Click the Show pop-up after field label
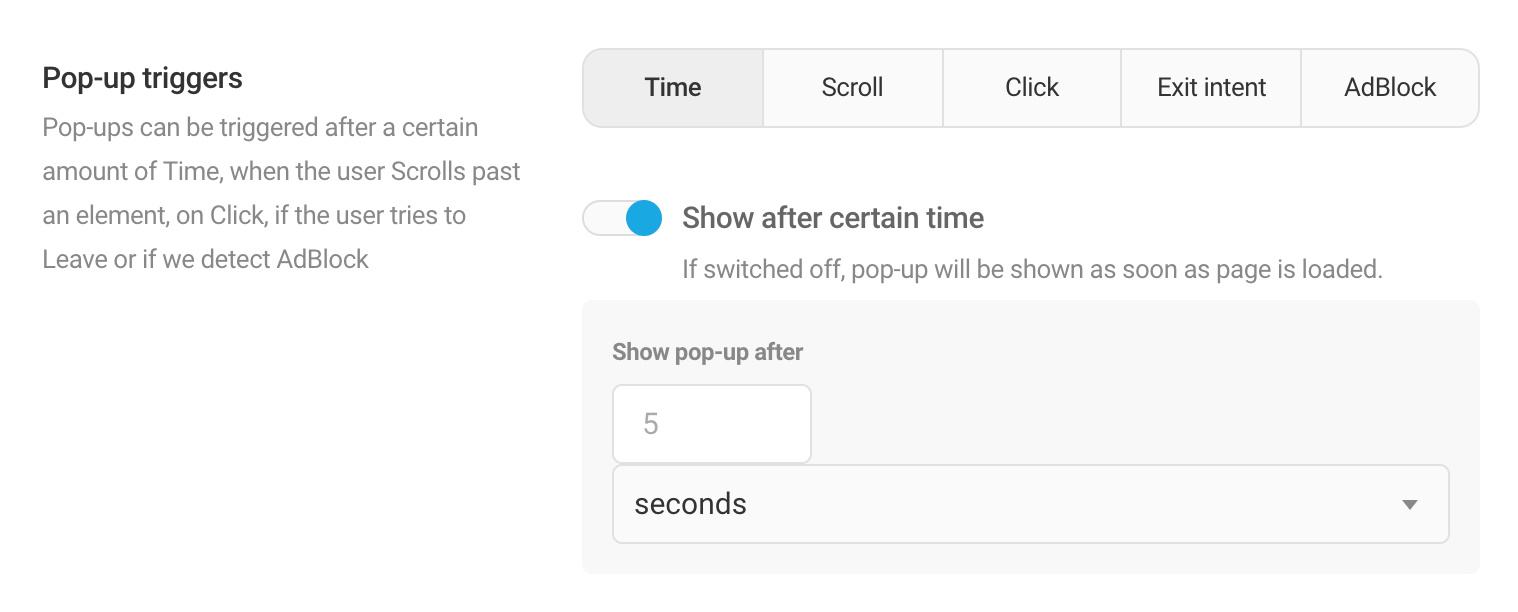The width and height of the screenshot is (1518, 612). (707, 352)
